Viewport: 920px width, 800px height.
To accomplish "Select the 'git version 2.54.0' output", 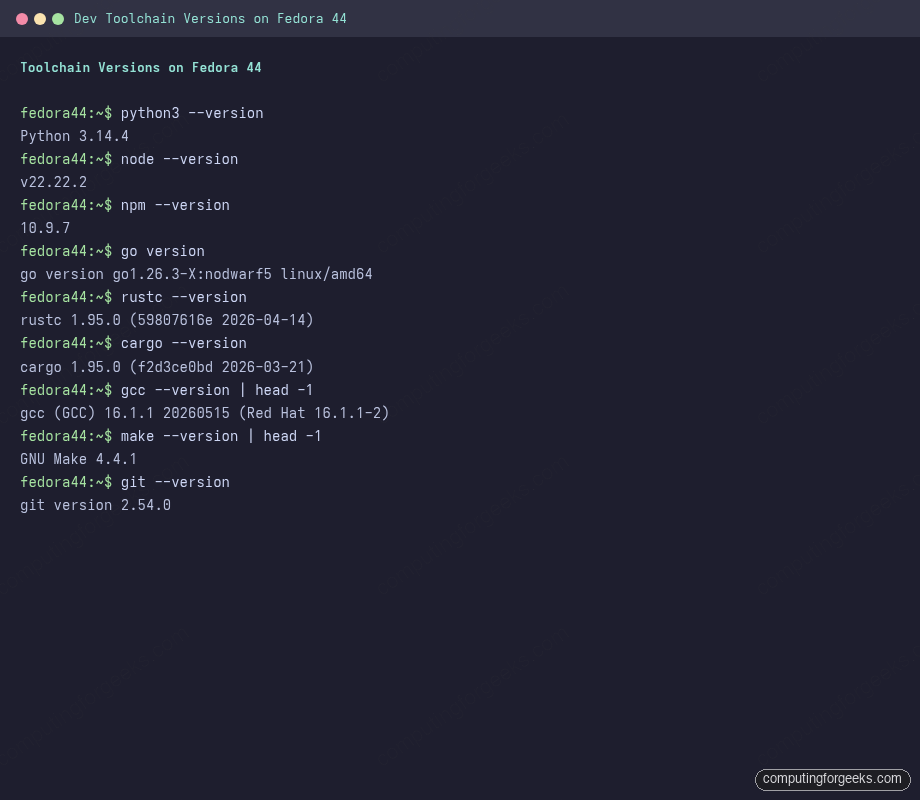I will 96,505.
